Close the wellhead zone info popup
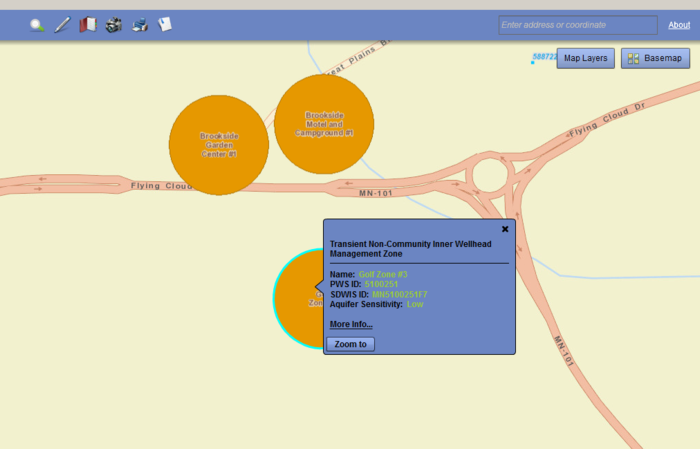This screenshot has width=700, height=449. [x=505, y=229]
